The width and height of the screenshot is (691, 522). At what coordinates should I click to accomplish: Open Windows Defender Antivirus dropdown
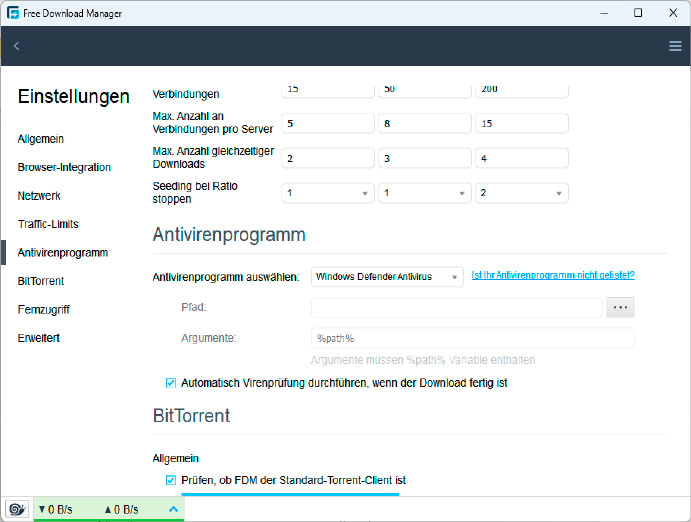[387, 277]
